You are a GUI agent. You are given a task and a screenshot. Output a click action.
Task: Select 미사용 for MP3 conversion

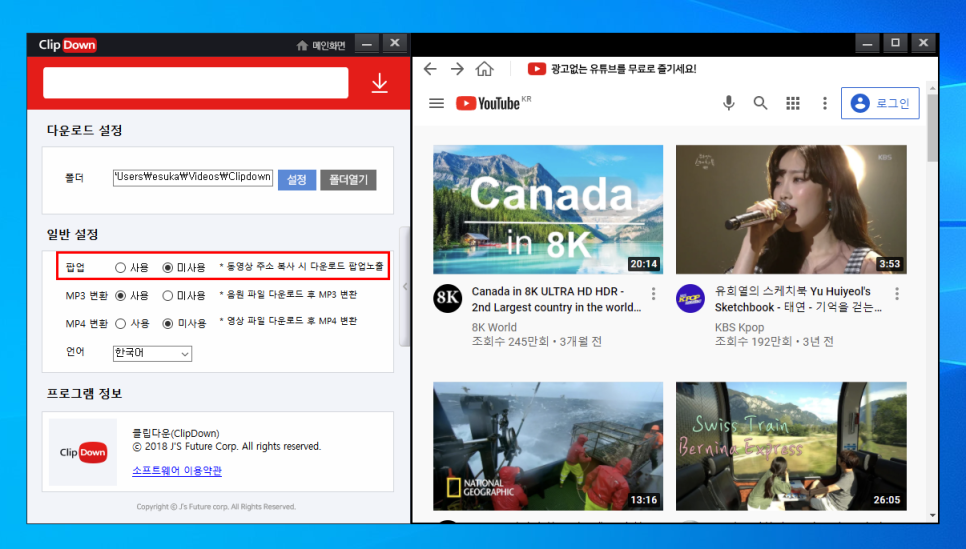pos(168,296)
